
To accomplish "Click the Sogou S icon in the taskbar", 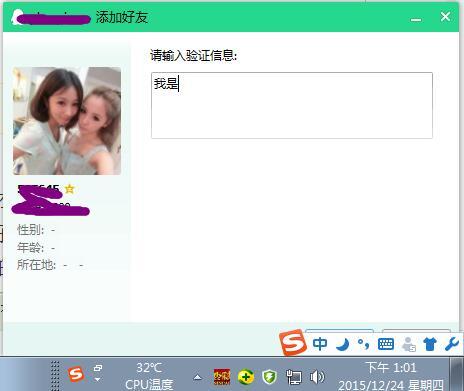I will [76, 374].
